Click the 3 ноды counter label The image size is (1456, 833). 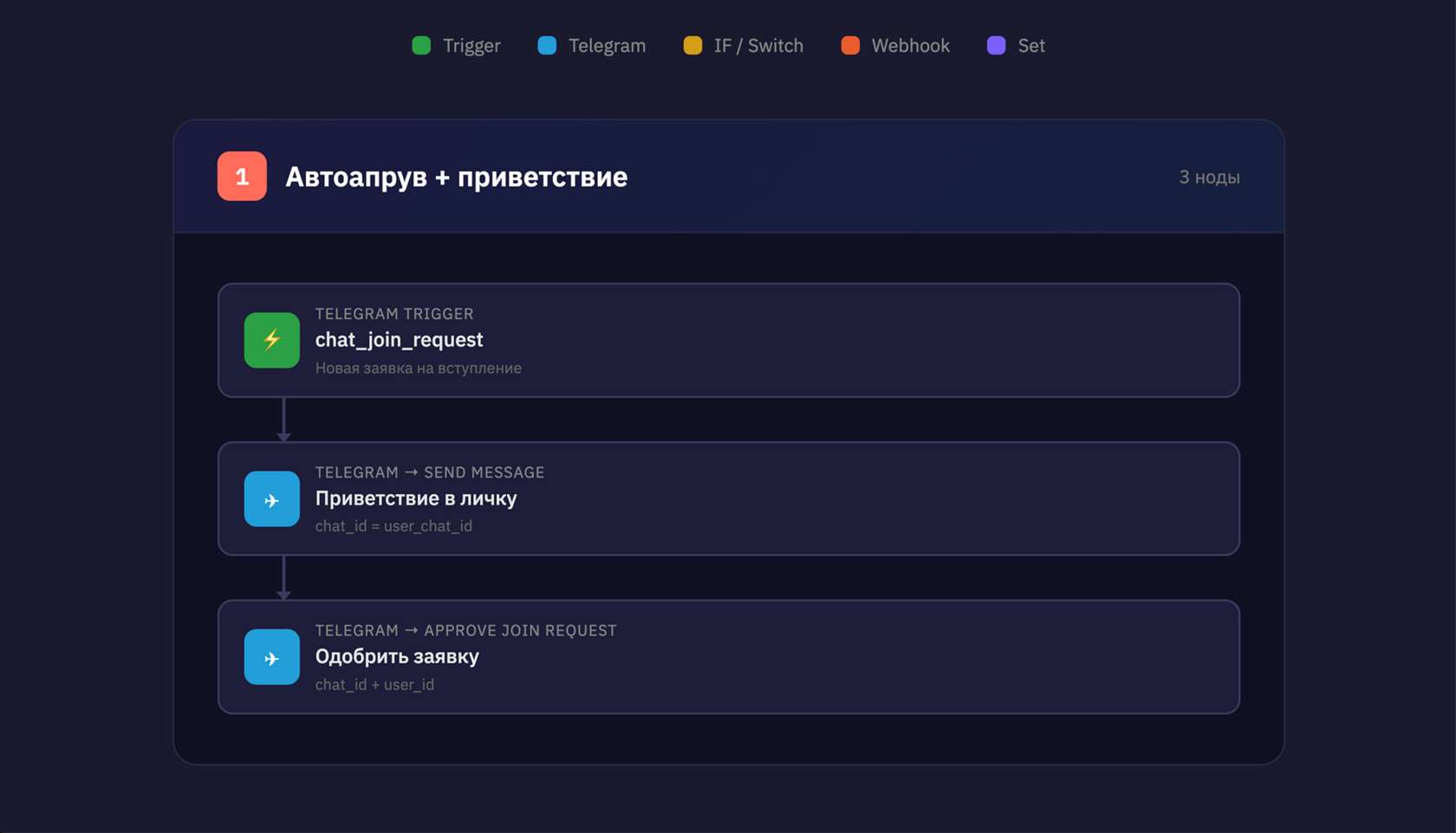click(x=1209, y=176)
